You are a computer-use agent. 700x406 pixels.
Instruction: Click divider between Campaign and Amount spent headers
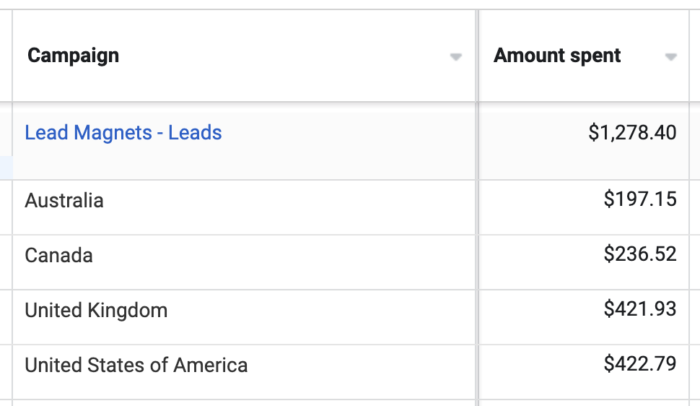(478, 56)
